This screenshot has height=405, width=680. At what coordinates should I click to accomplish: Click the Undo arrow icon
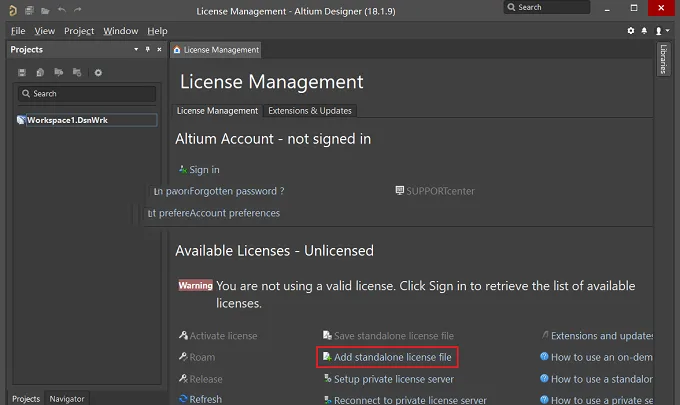click(x=62, y=10)
